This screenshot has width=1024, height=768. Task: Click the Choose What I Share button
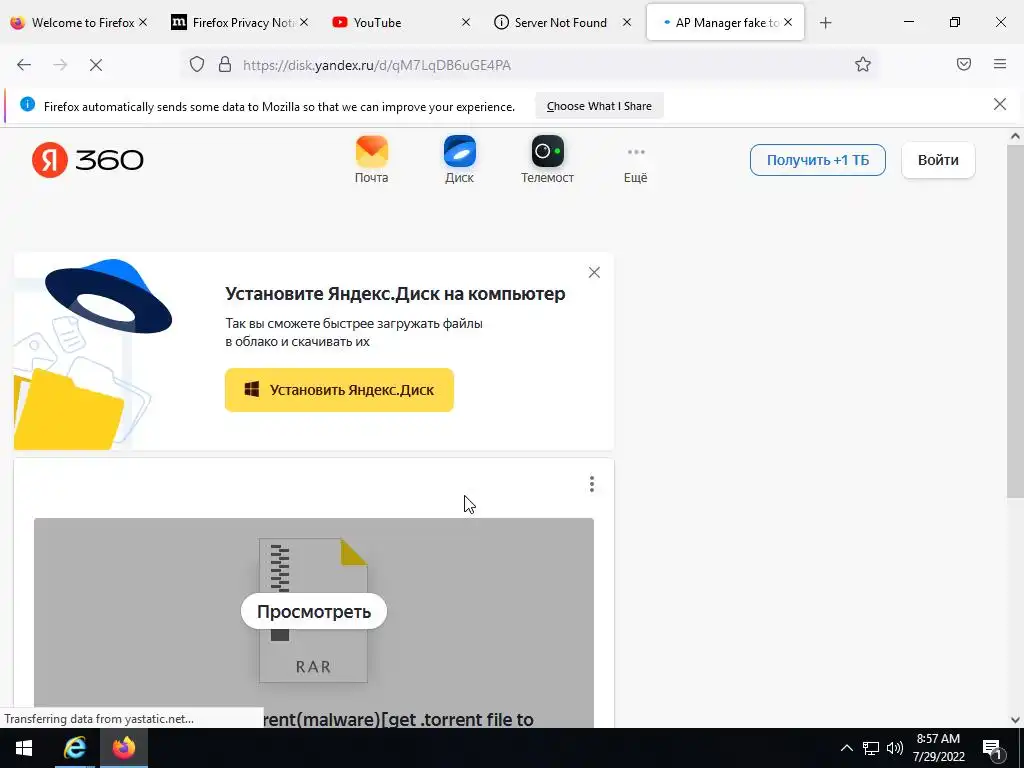(x=599, y=106)
